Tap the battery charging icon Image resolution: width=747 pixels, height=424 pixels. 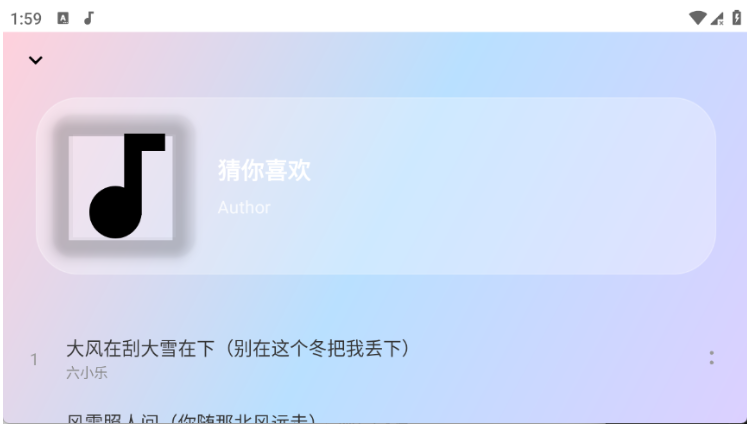click(x=737, y=18)
